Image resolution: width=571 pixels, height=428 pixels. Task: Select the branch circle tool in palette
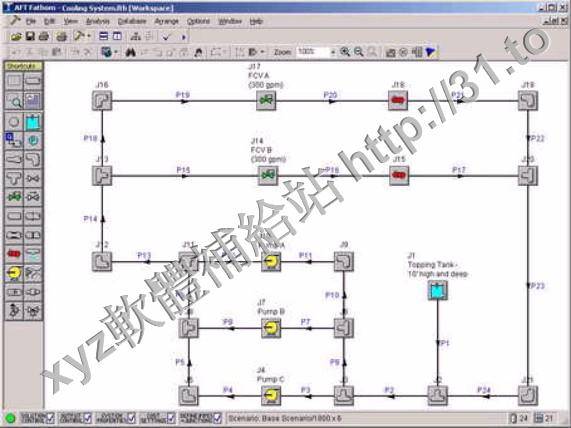[14, 122]
